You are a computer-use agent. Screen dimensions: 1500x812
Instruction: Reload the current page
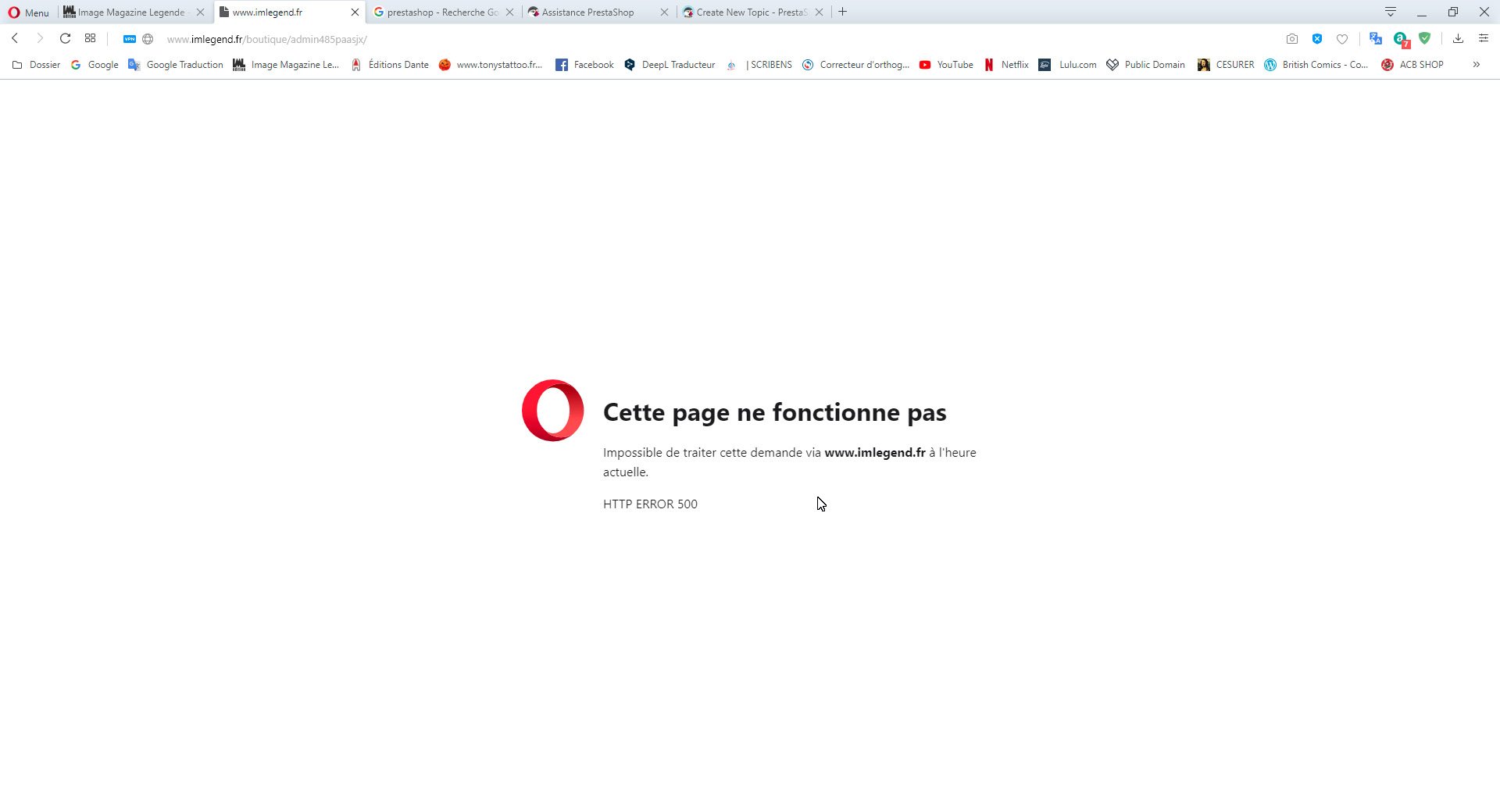(x=65, y=38)
